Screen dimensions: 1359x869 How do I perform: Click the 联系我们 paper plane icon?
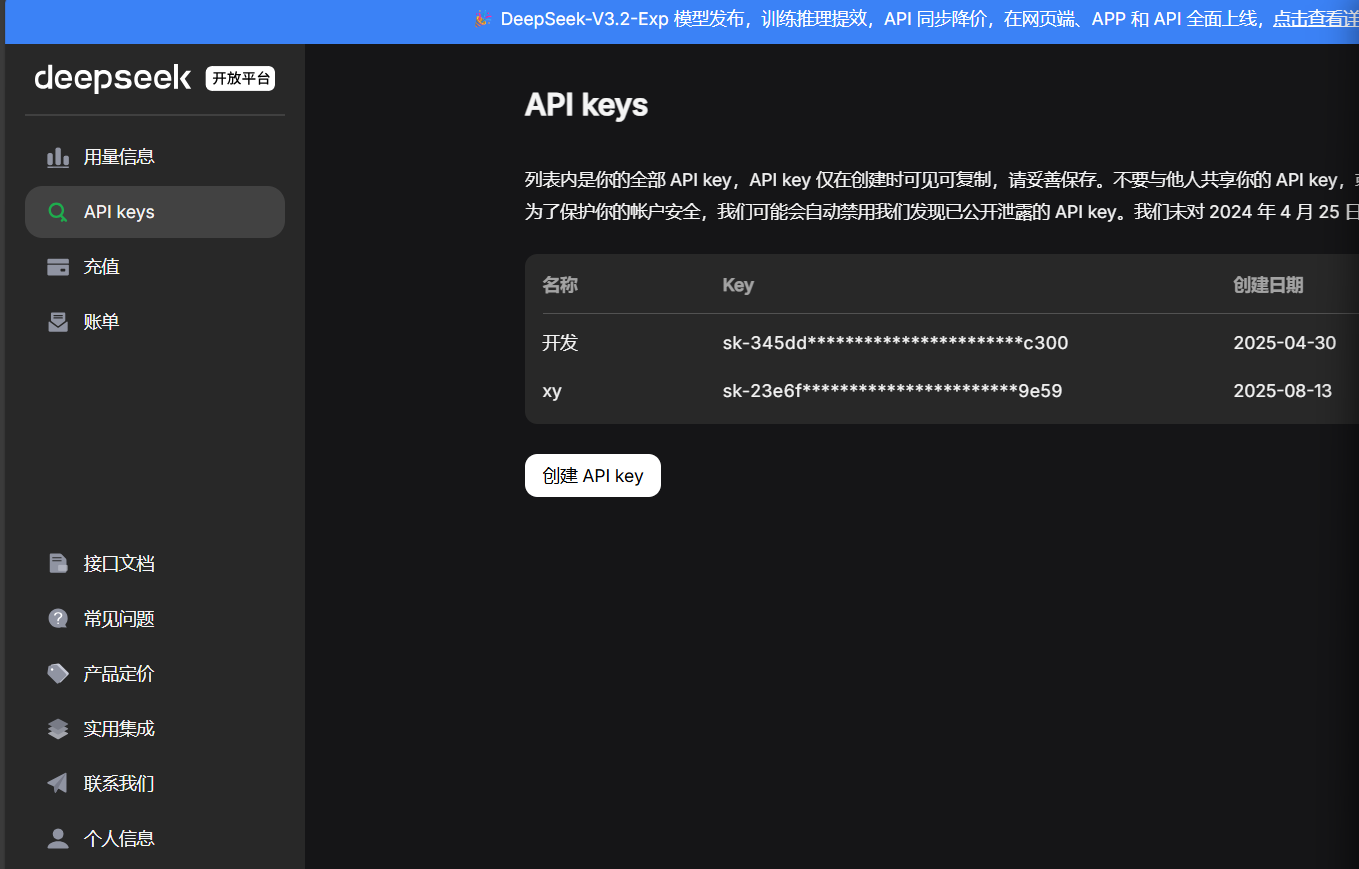click(58, 784)
